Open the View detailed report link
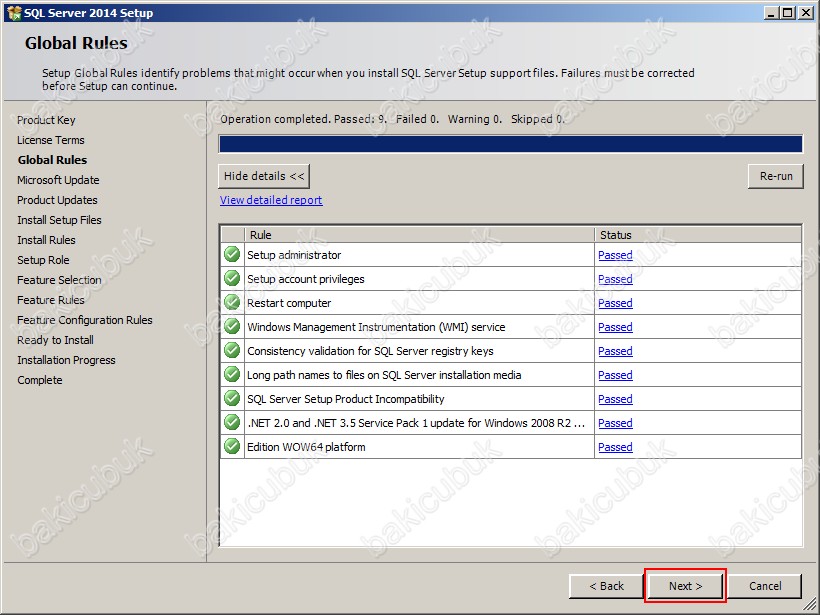820x615 pixels. pos(271,200)
